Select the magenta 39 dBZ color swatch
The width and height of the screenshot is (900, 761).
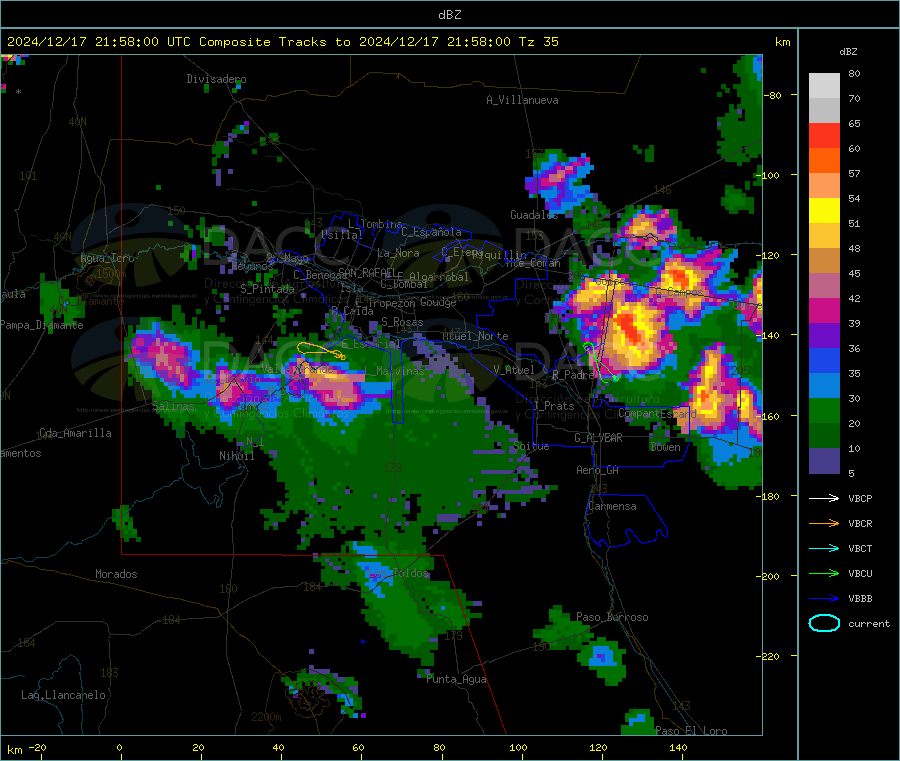(824, 310)
